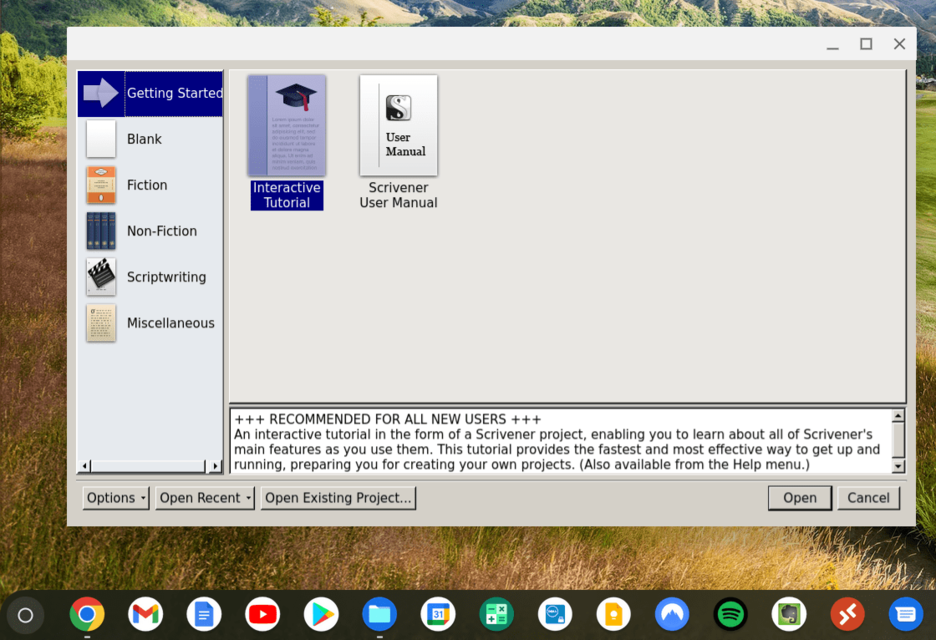
Task: Expand the Options dropdown button
Action: point(116,498)
